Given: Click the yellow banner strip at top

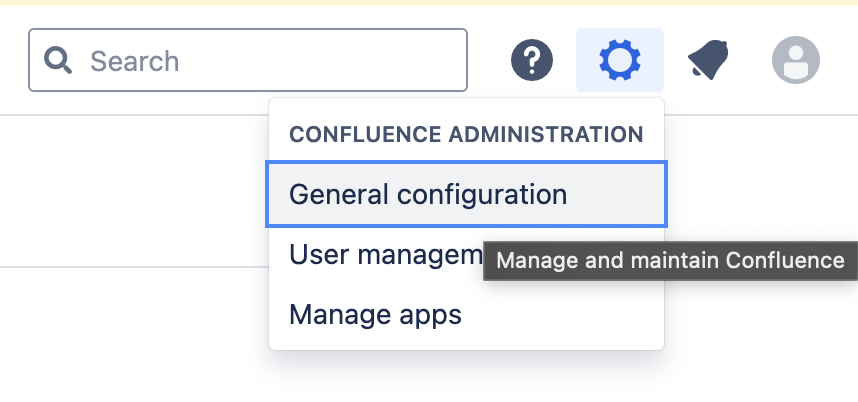Looking at the screenshot, I should point(429,3).
